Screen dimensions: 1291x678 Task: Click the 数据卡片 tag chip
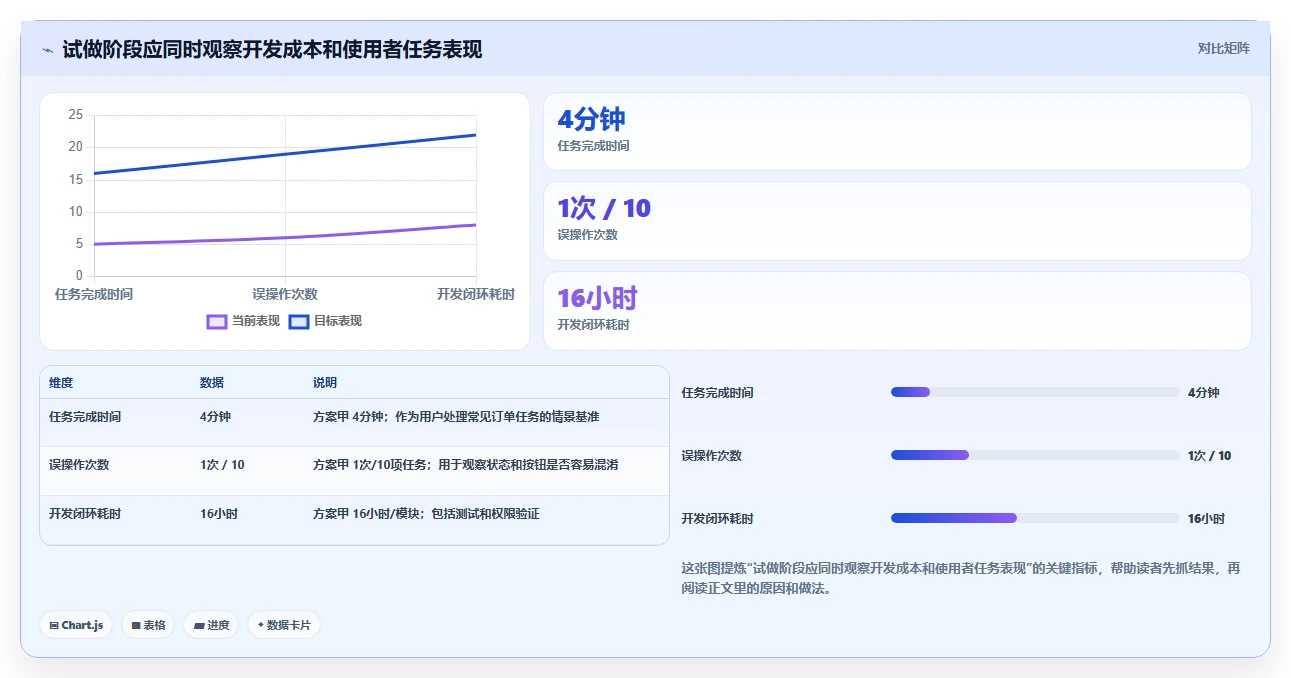click(284, 625)
